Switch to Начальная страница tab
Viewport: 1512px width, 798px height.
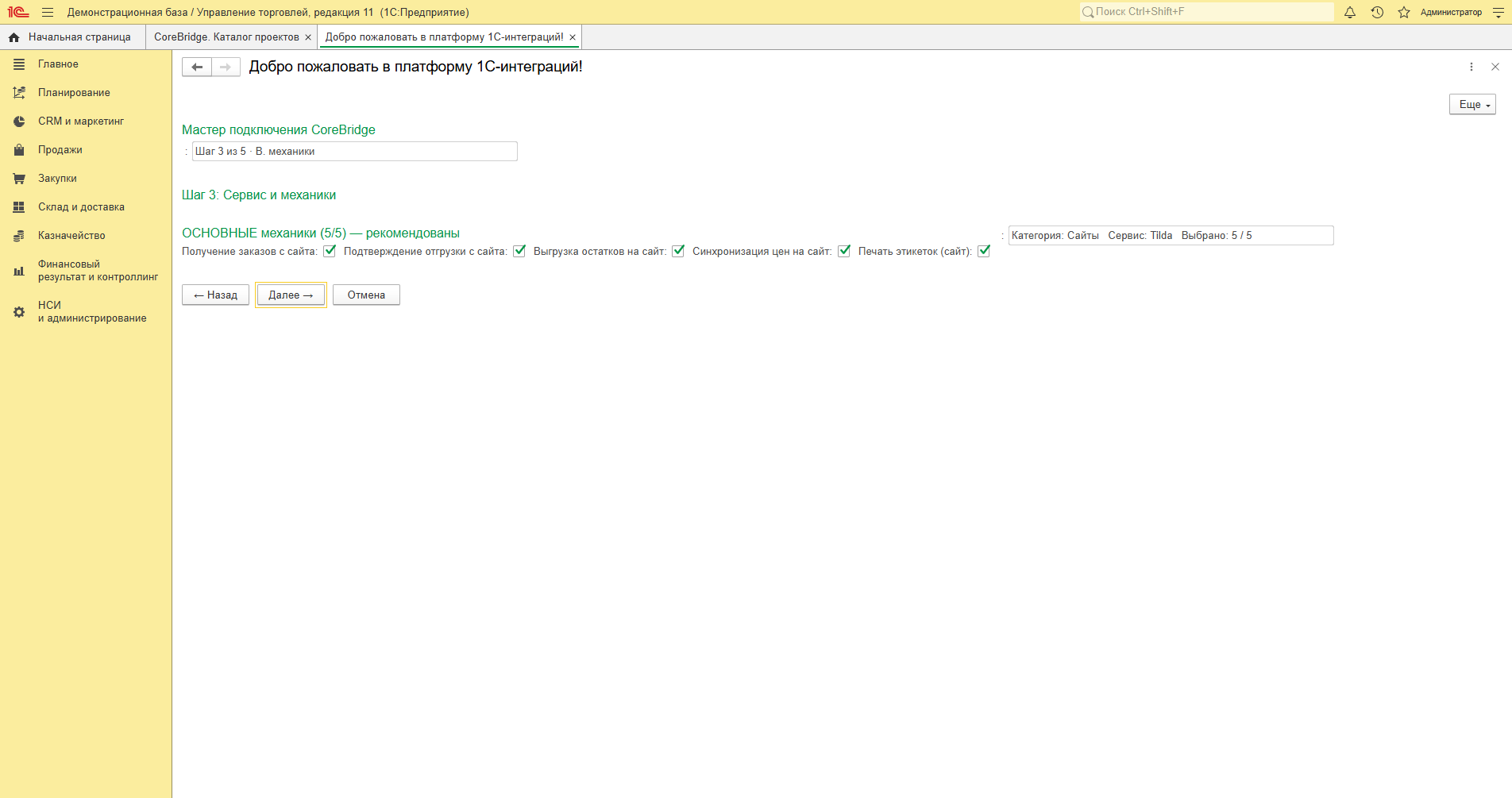coord(73,37)
